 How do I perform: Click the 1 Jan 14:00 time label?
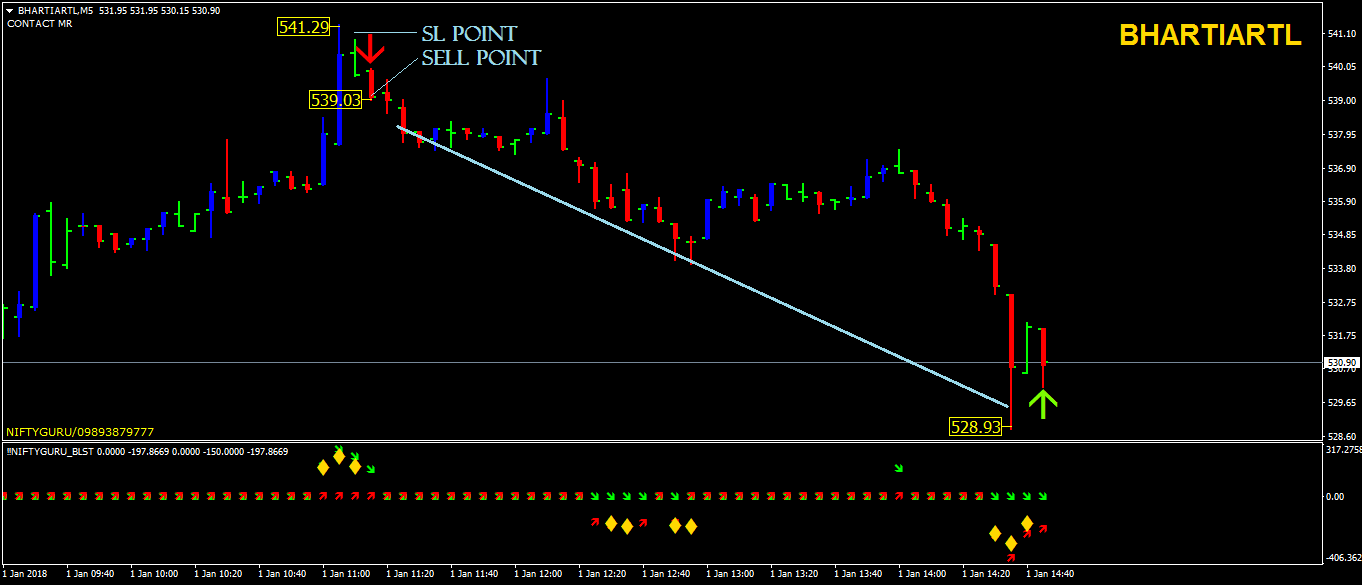[x=922, y=574]
